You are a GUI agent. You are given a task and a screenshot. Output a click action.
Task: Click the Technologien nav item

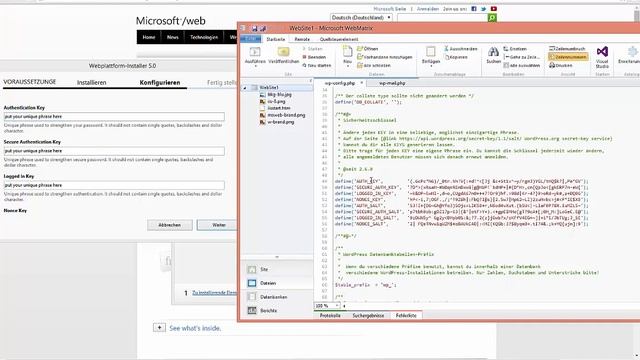click(204, 37)
